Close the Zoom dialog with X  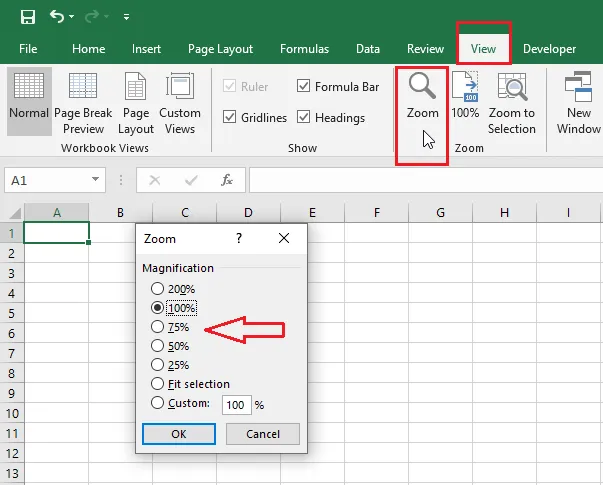click(x=284, y=238)
